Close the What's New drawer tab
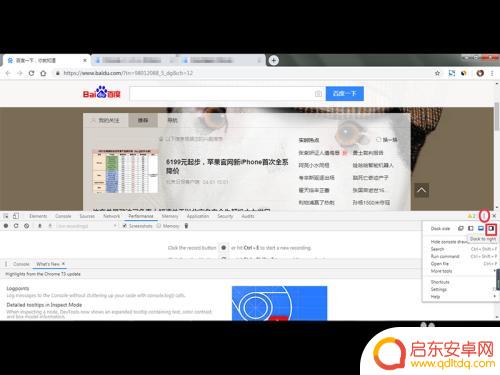Viewport: 500px width, 375px height. [x=63, y=264]
